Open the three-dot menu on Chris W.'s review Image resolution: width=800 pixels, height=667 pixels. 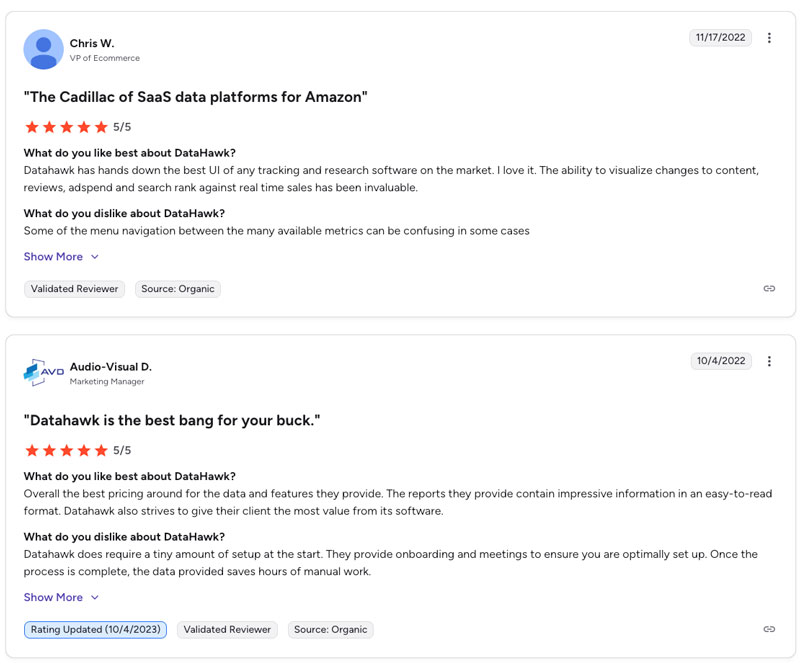pos(769,38)
